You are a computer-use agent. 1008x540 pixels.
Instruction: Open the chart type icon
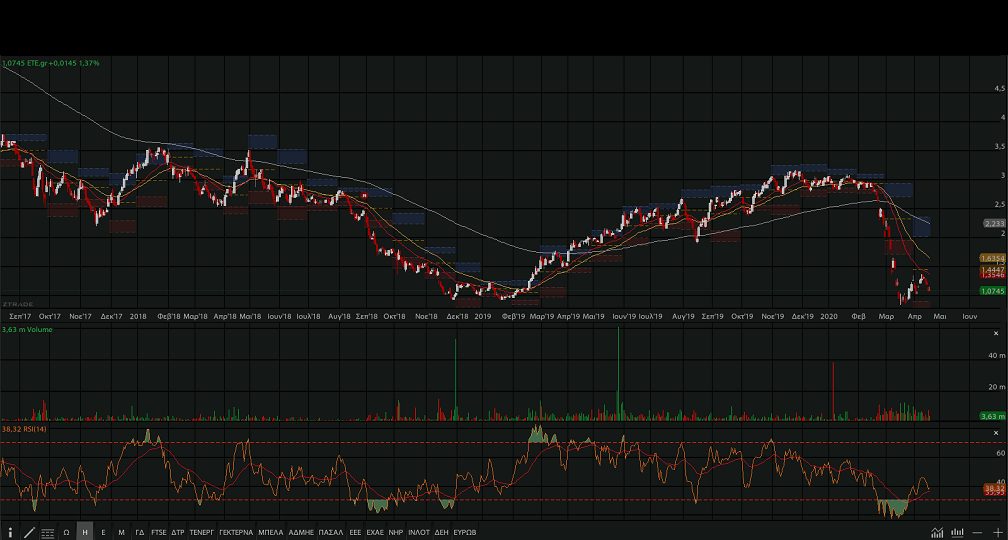pos(937,532)
